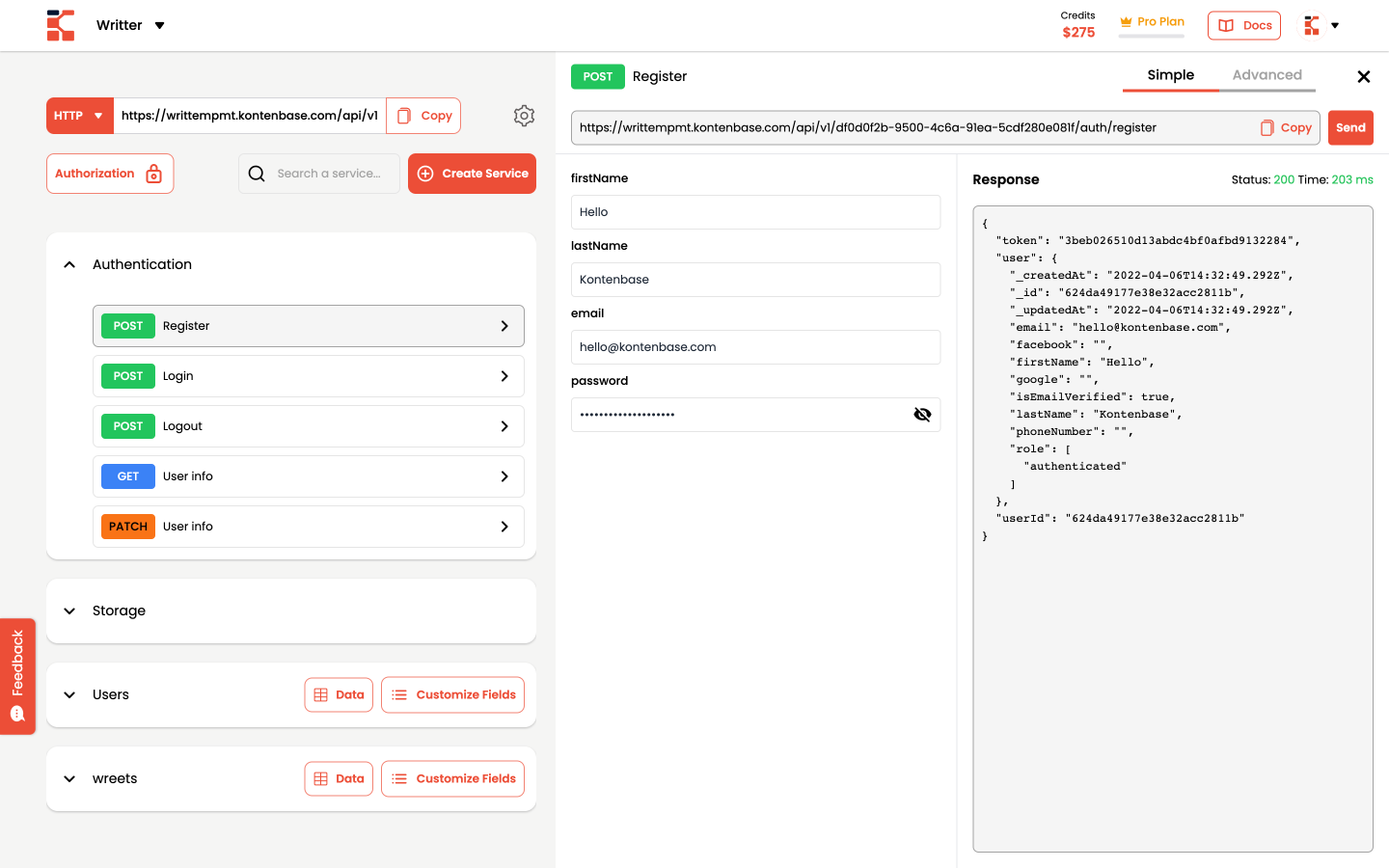1389x868 pixels.
Task: Close the Register panel
Action: tap(1364, 77)
